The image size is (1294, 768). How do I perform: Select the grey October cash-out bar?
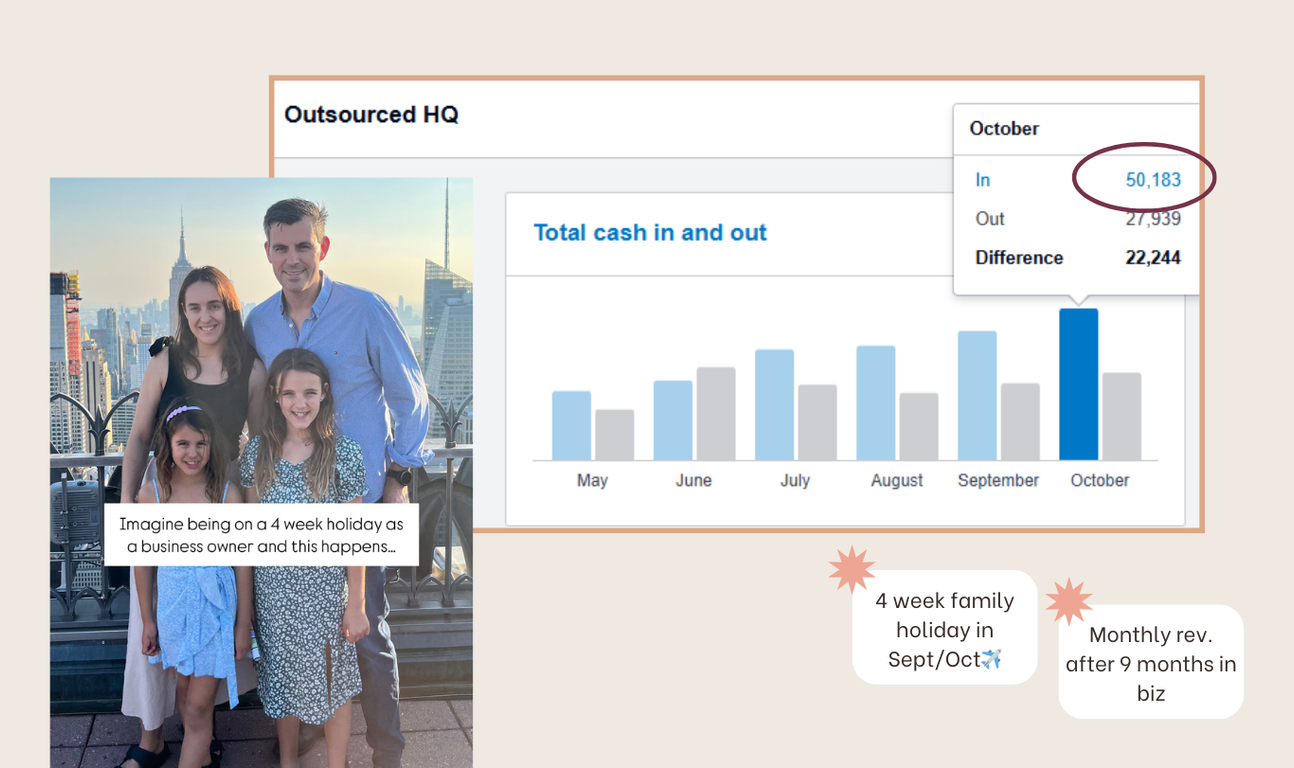(1122, 416)
